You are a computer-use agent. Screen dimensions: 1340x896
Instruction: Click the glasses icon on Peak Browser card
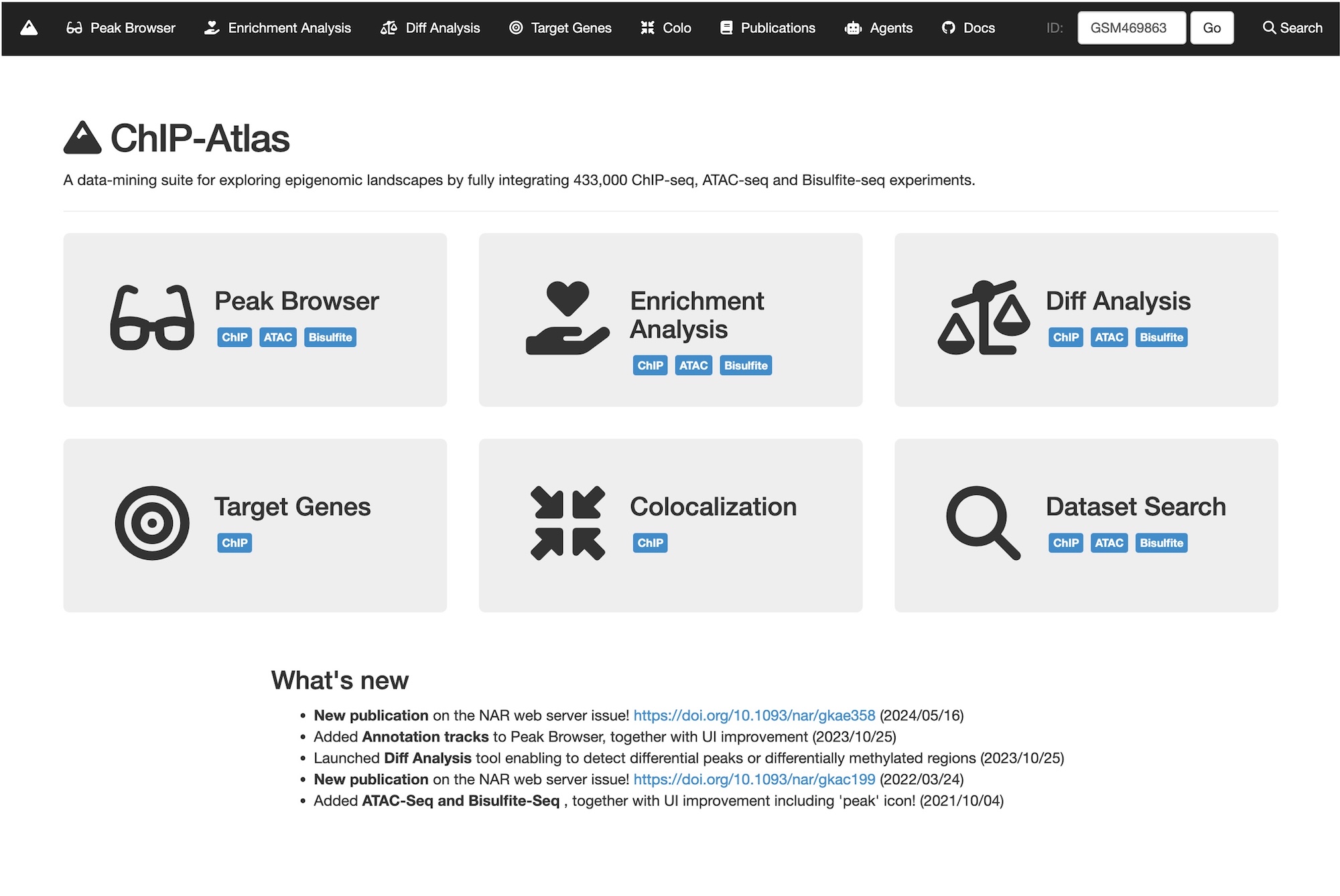(152, 317)
